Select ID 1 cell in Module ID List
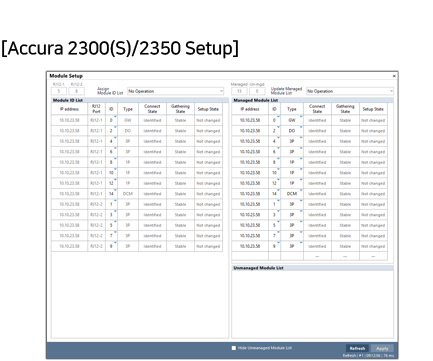 coord(111,204)
